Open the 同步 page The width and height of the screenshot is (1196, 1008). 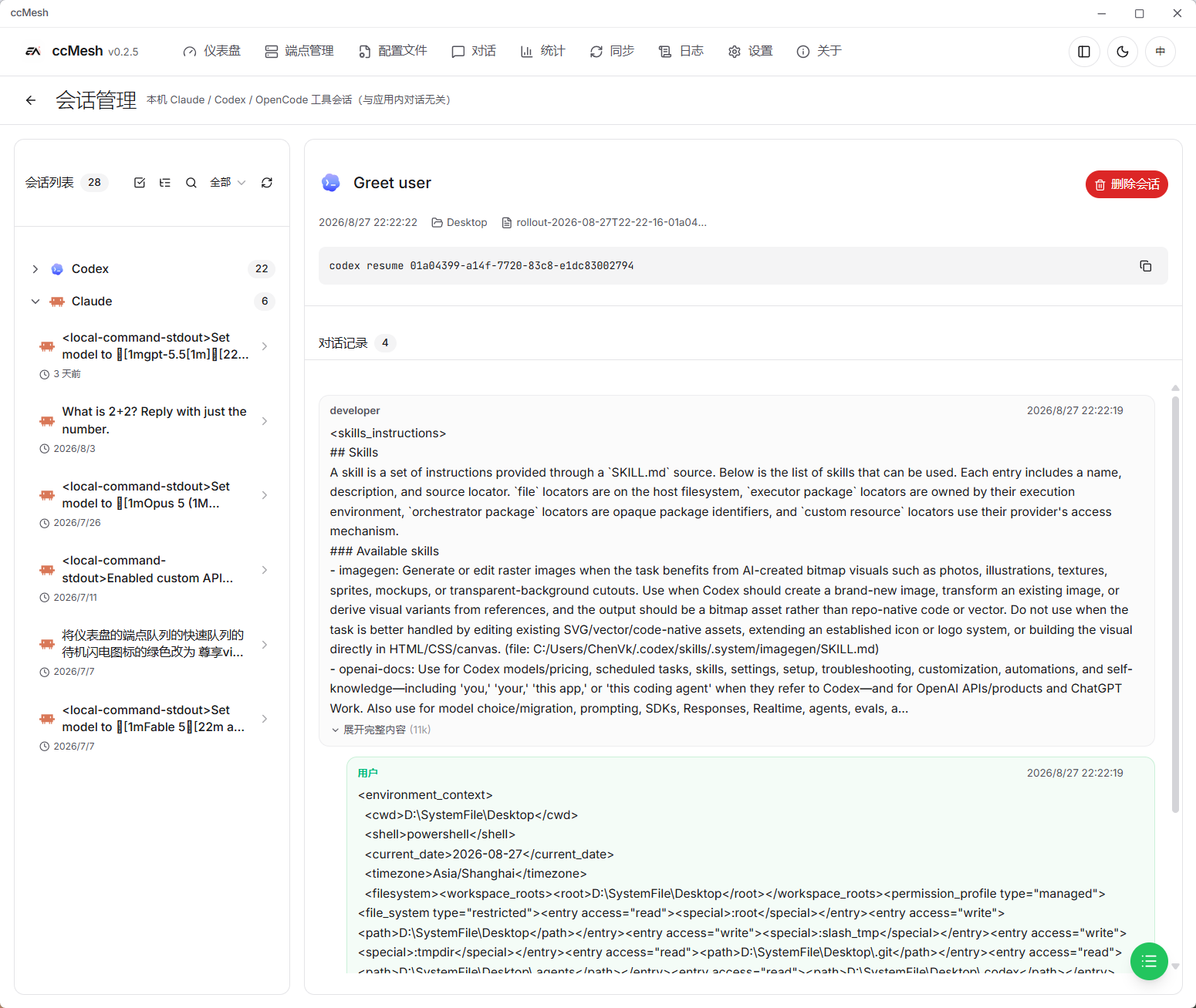(612, 52)
